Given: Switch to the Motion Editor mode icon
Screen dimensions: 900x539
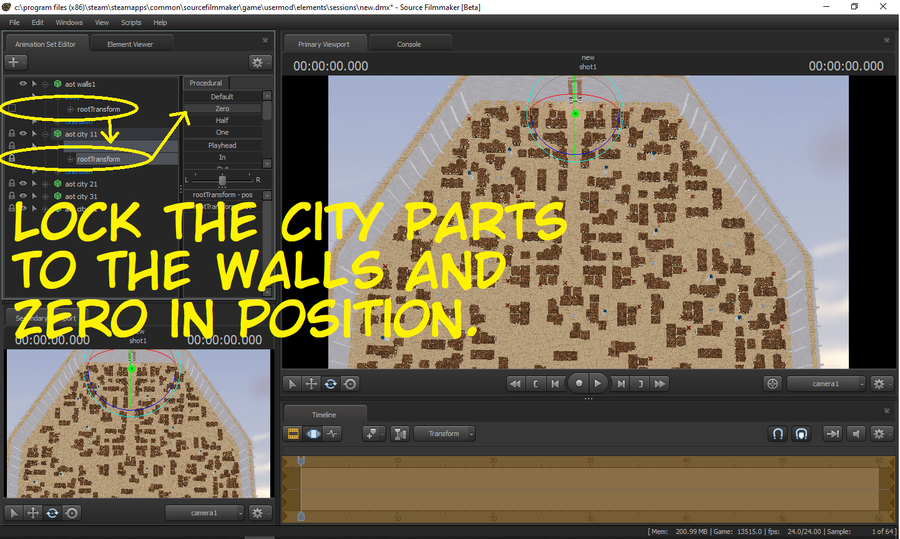Looking at the screenshot, I should point(313,434).
